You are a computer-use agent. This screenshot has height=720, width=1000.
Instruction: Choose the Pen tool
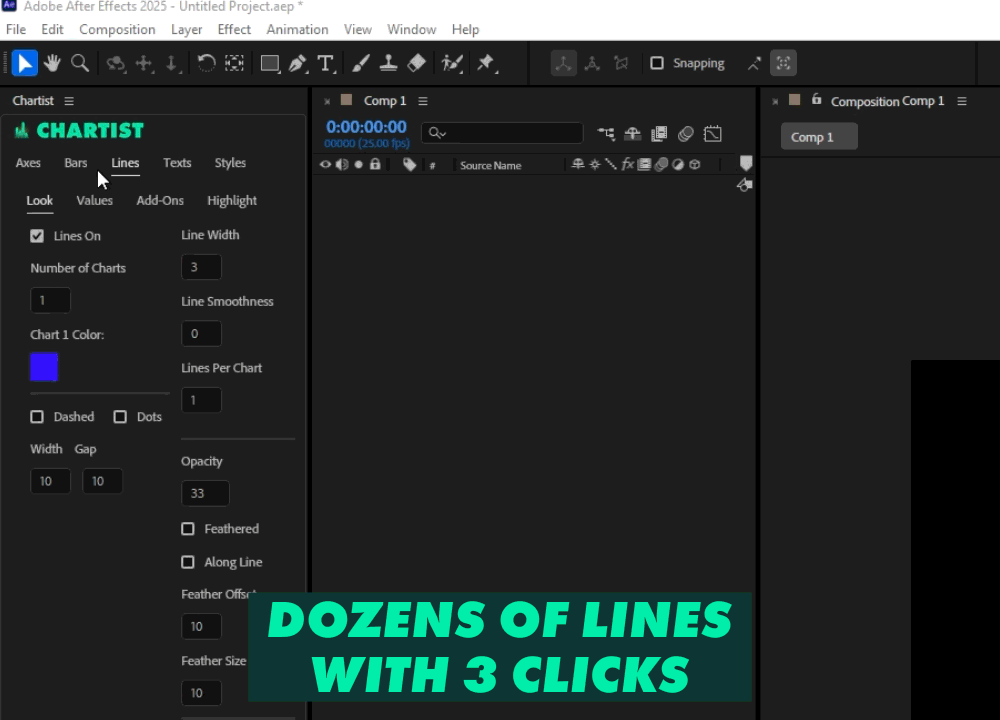297,63
